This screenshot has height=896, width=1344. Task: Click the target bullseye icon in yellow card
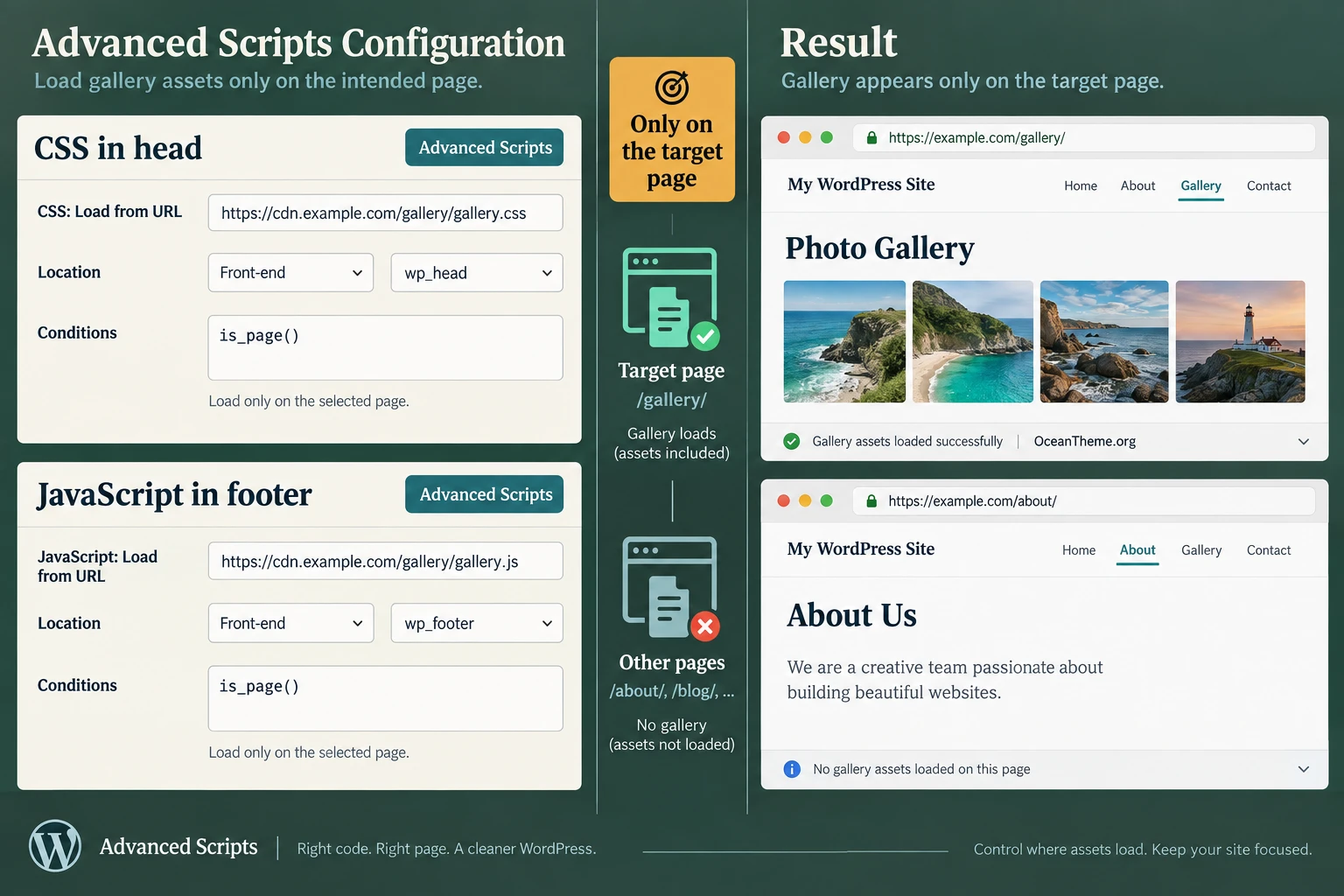pos(672,87)
